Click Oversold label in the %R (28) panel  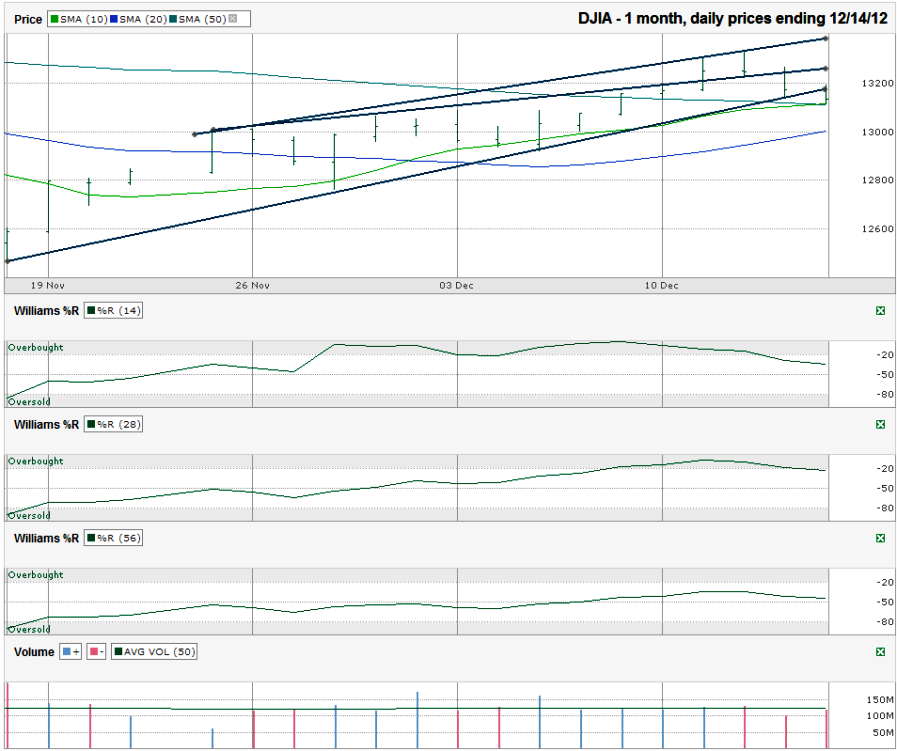tap(29, 515)
